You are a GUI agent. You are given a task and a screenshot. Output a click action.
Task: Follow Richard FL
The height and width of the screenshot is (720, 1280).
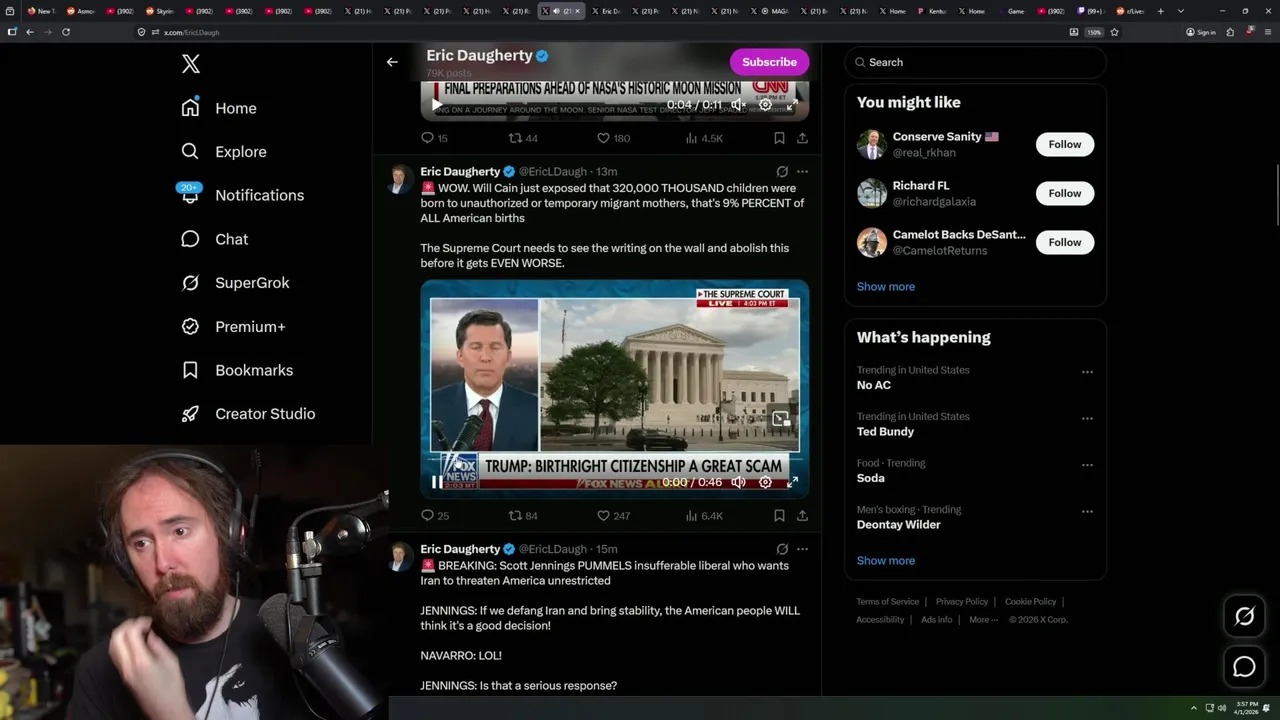click(x=1065, y=193)
